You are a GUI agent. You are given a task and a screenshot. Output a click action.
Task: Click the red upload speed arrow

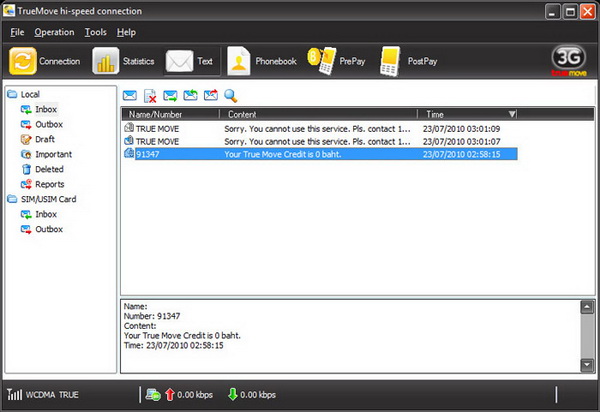point(170,395)
